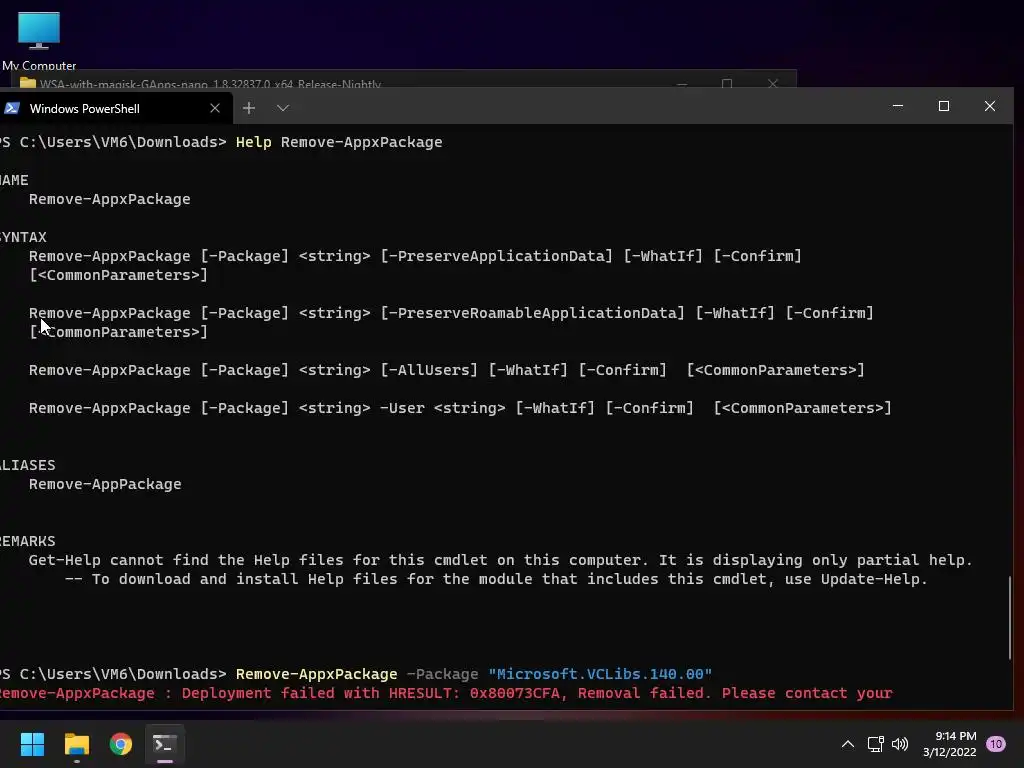The width and height of the screenshot is (1024, 768).
Task: Click the "ALIASES" section heading
Action: pyautogui.click(x=27, y=466)
